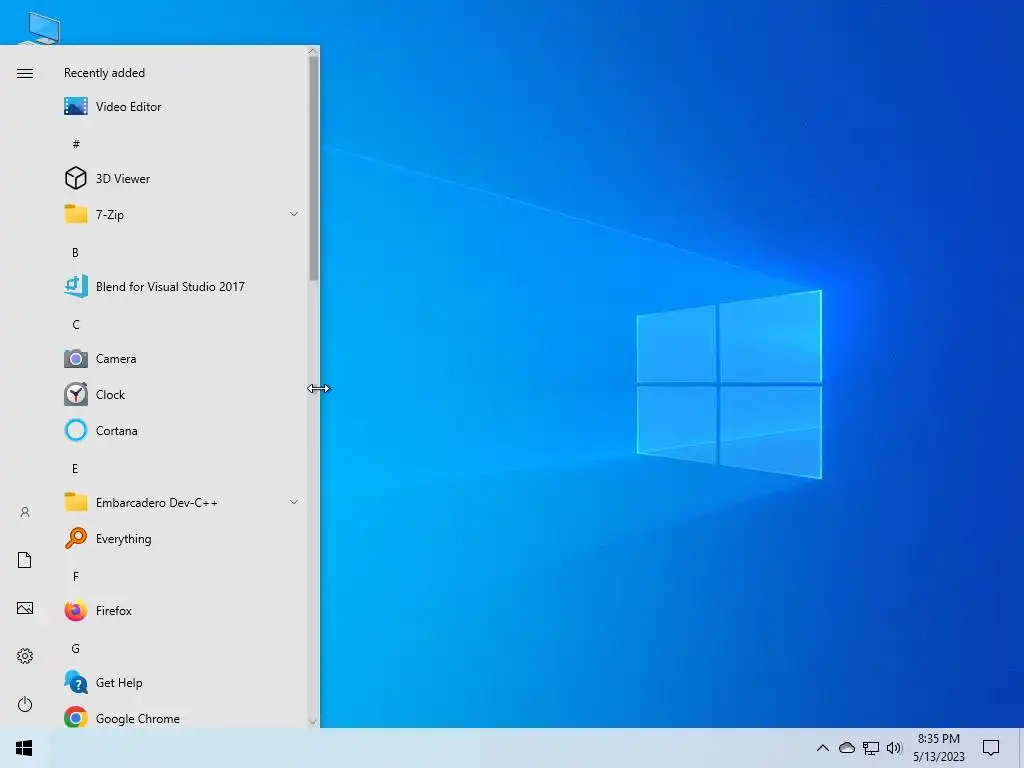Viewport: 1024px width, 768px height.
Task: Open Pictures from the Start sidebar
Action: click(x=25, y=608)
